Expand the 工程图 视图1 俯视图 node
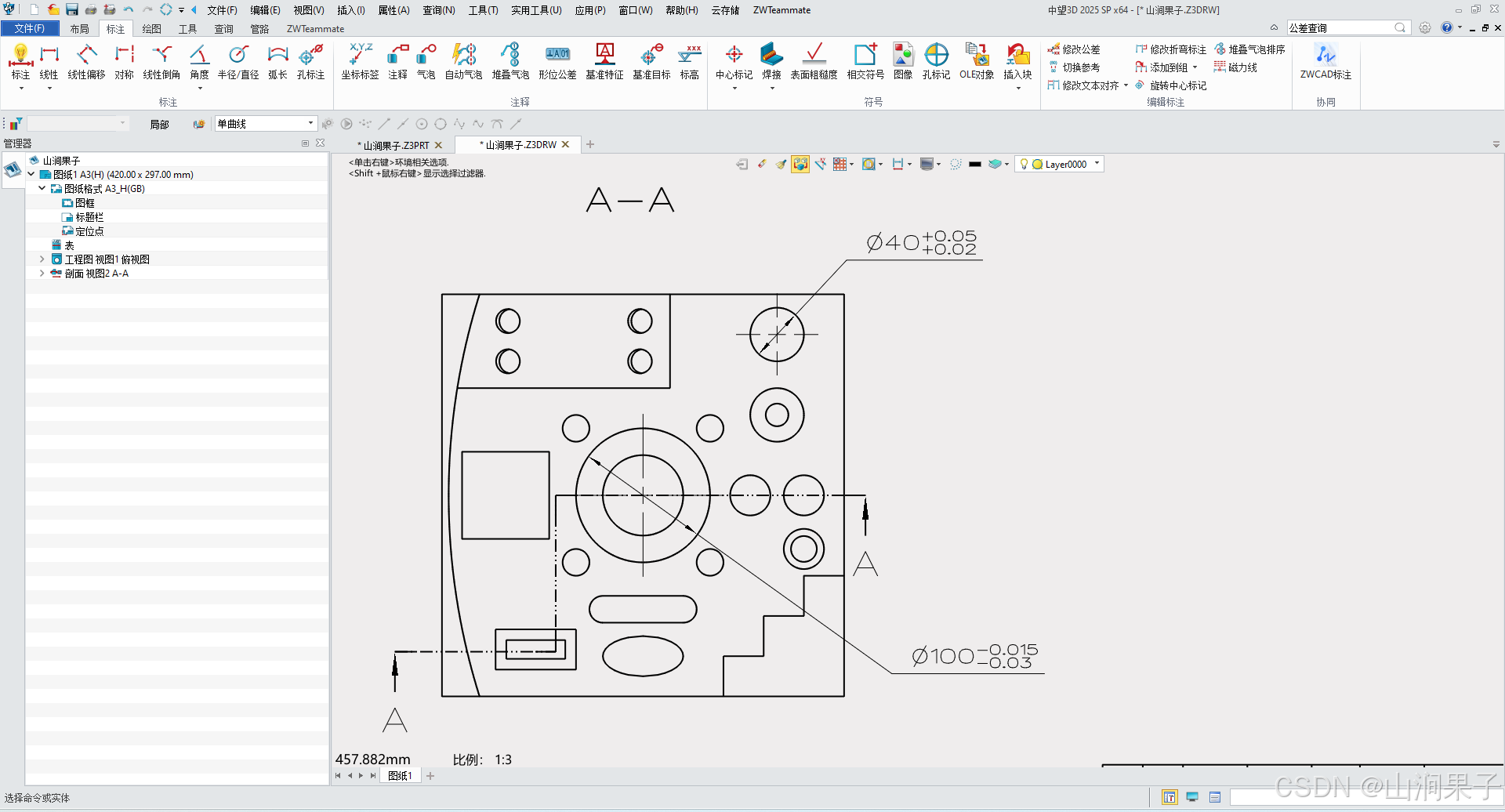The image size is (1505, 812). pyautogui.click(x=42, y=259)
